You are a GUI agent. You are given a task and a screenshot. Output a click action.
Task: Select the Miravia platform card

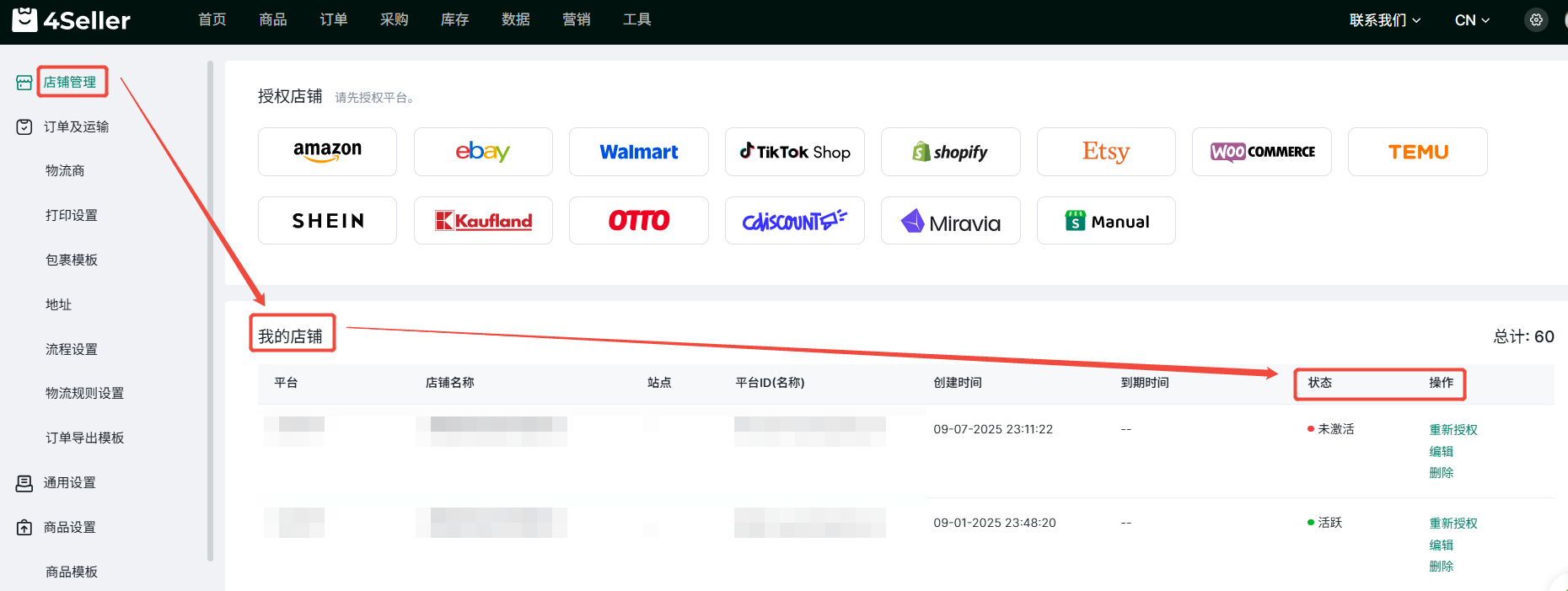951,221
